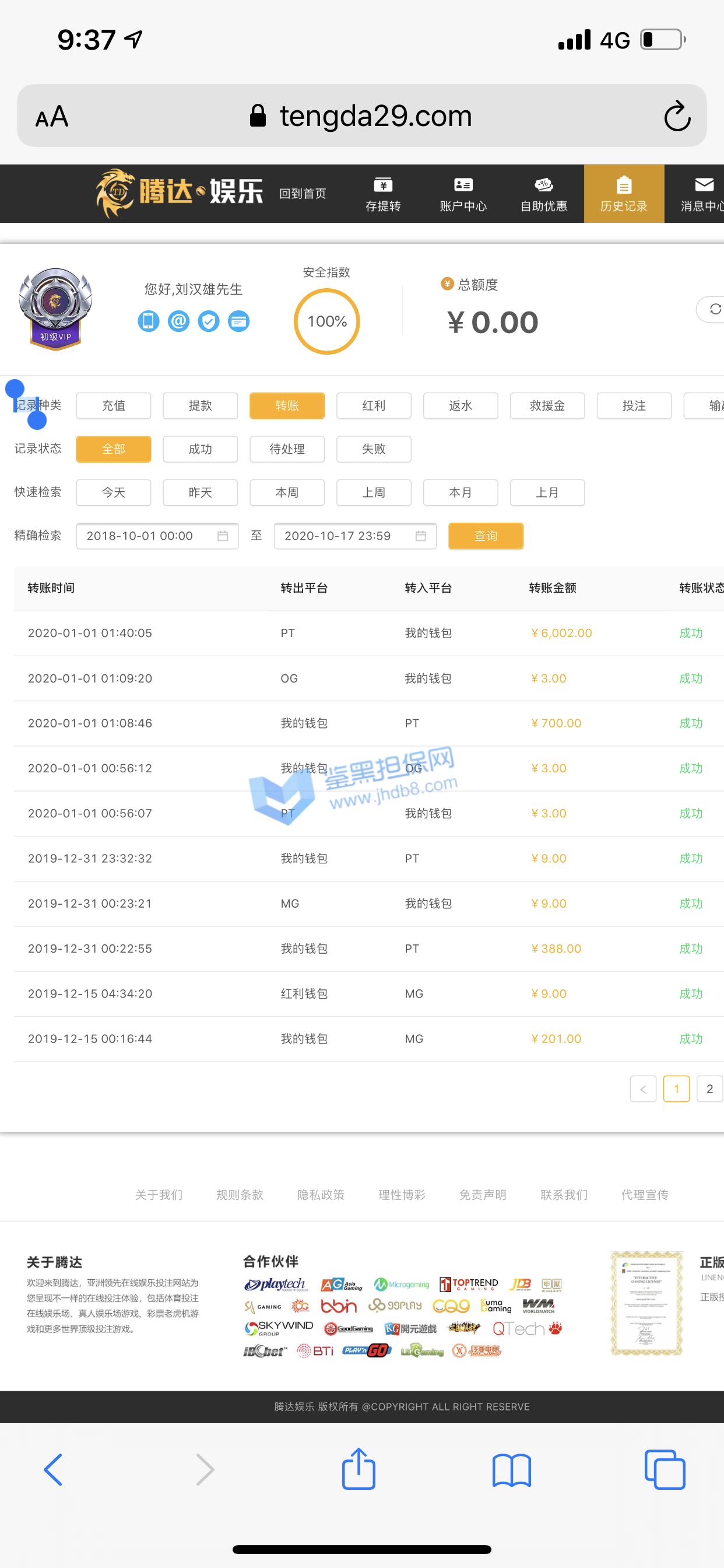
Task: Tap the bank card verification icon
Action: pyautogui.click(x=238, y=321)
